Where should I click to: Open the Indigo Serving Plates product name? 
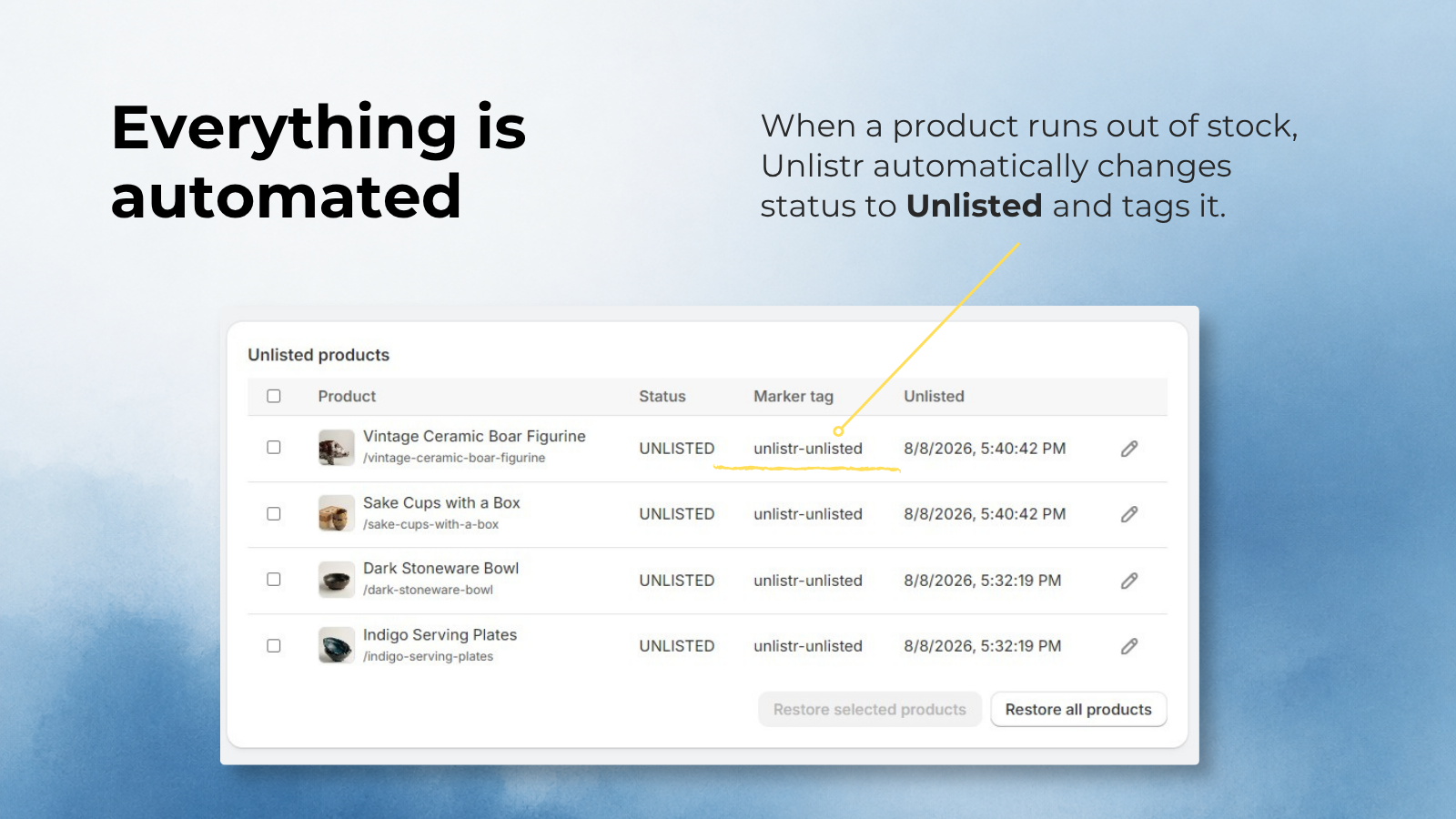tap(440, 635)
